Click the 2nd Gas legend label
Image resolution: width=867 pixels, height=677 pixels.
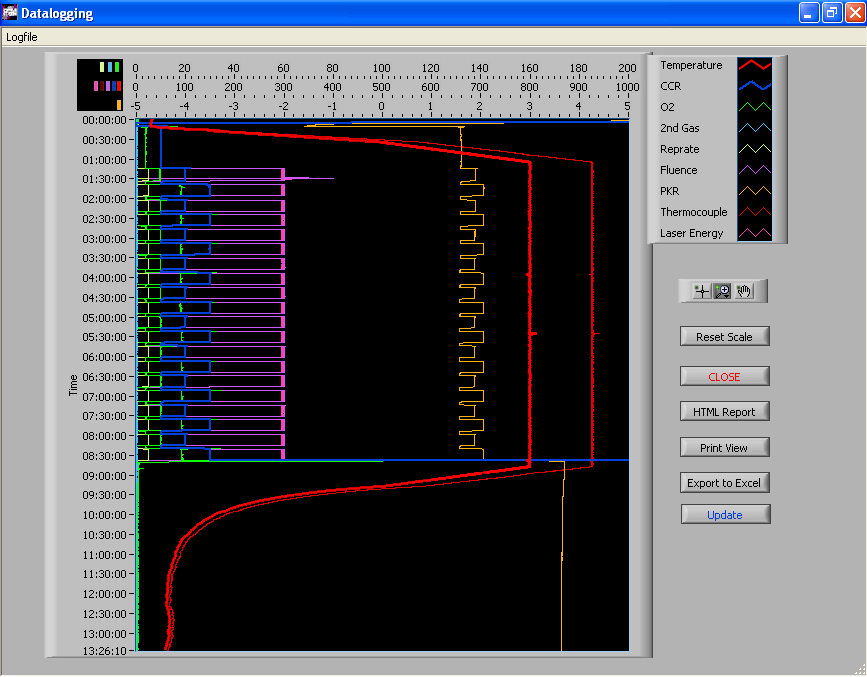[x=680, y=128]
